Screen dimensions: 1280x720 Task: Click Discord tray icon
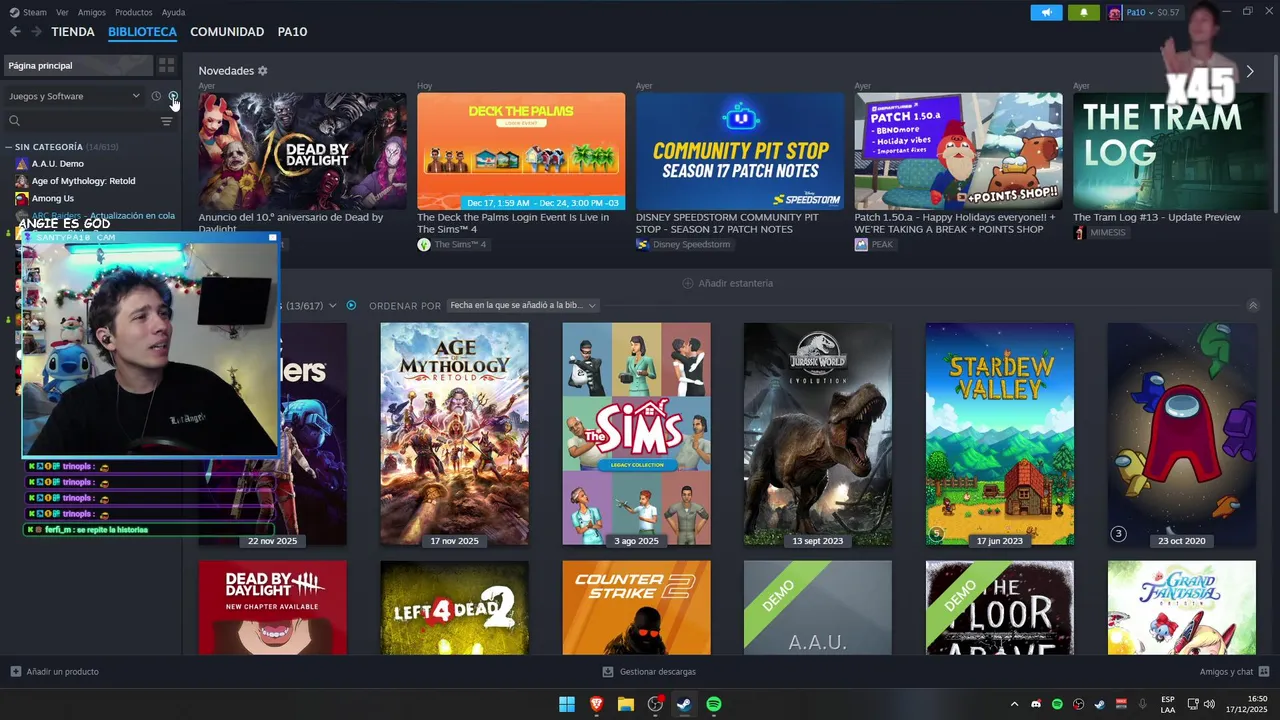click(x=1036, y=704)
